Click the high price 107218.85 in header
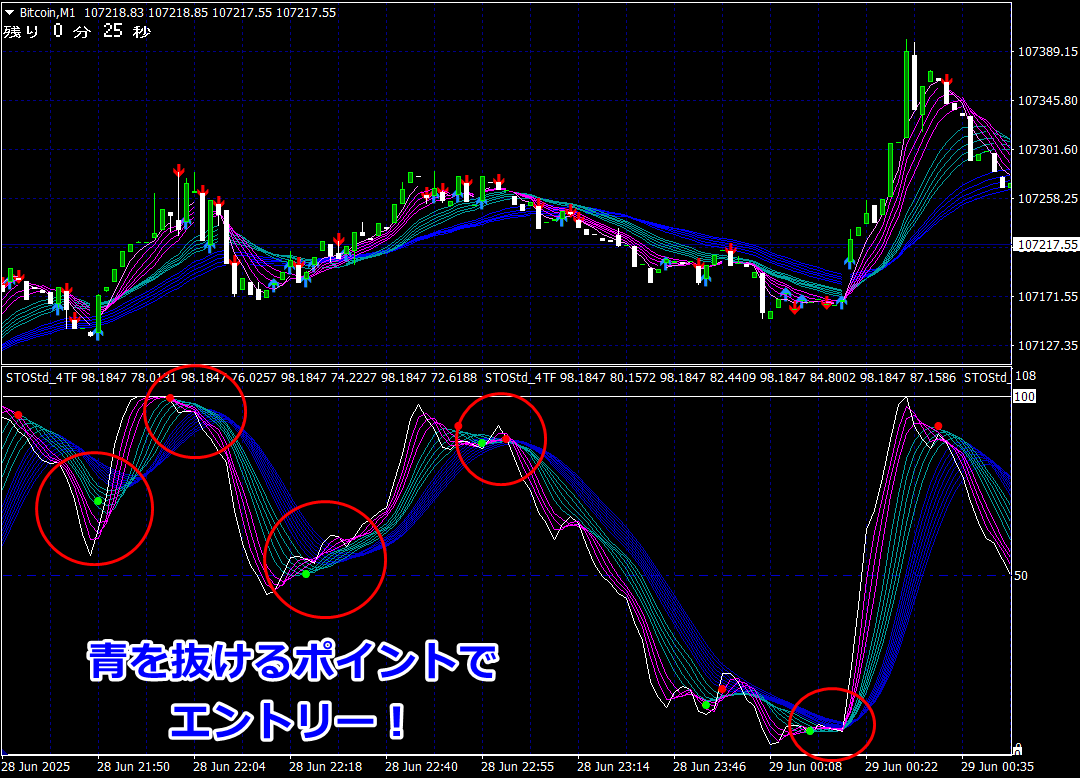1080x778 pixels. point(177,12)
